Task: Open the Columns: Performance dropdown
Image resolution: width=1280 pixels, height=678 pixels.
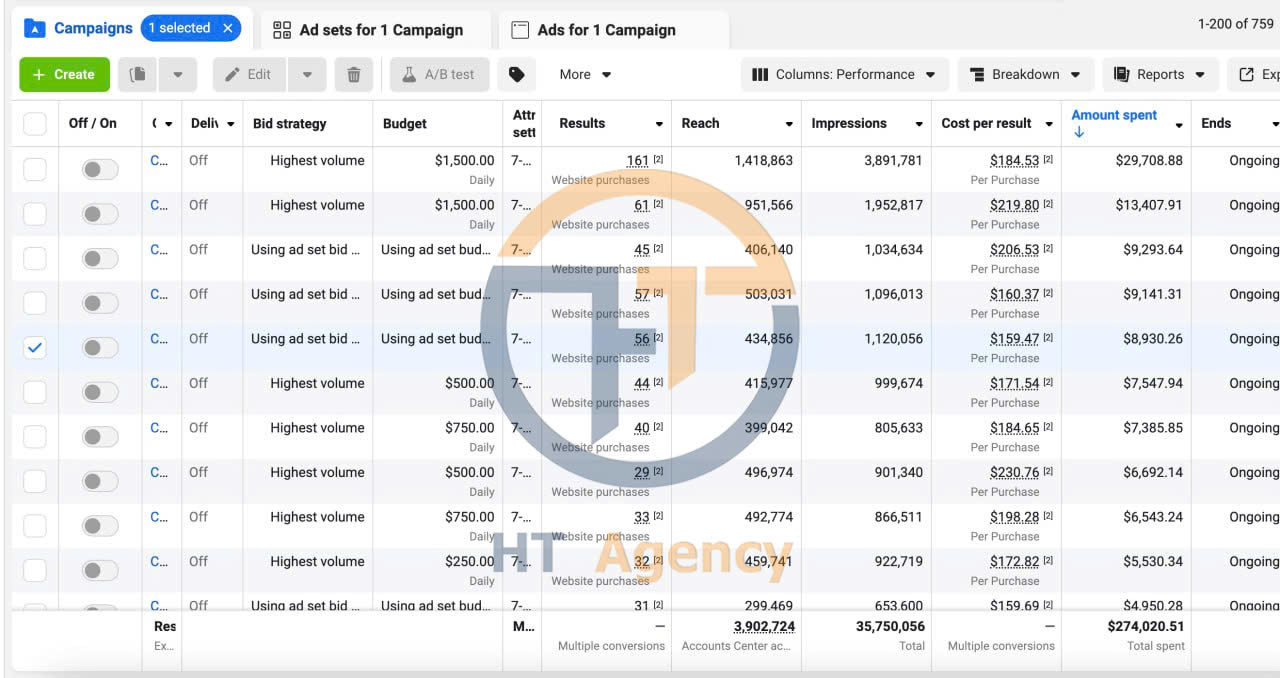Action: (843, 74)
